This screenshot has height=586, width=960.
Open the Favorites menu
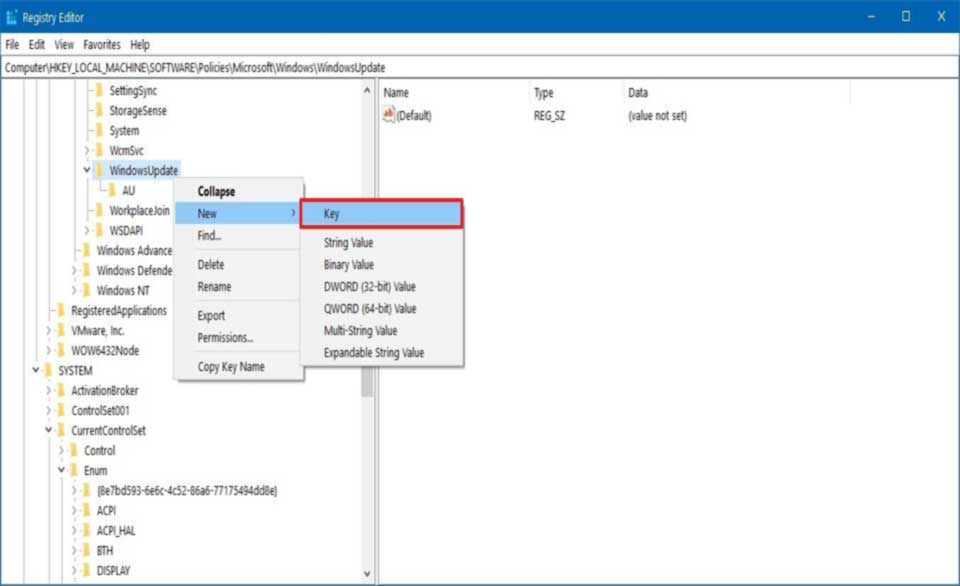(102, 45)
